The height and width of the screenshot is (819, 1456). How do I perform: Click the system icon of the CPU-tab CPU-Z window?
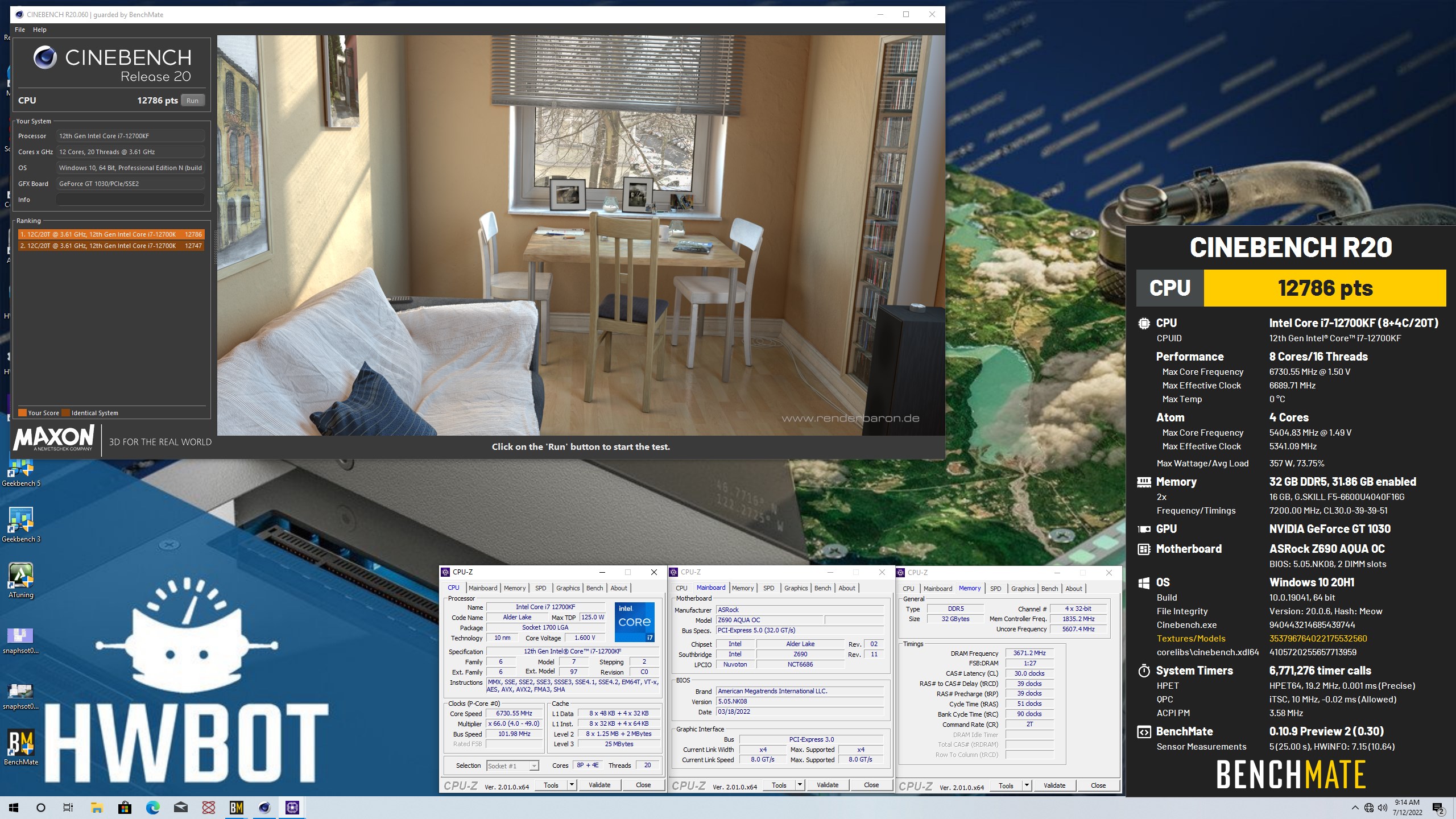(446, 572)
